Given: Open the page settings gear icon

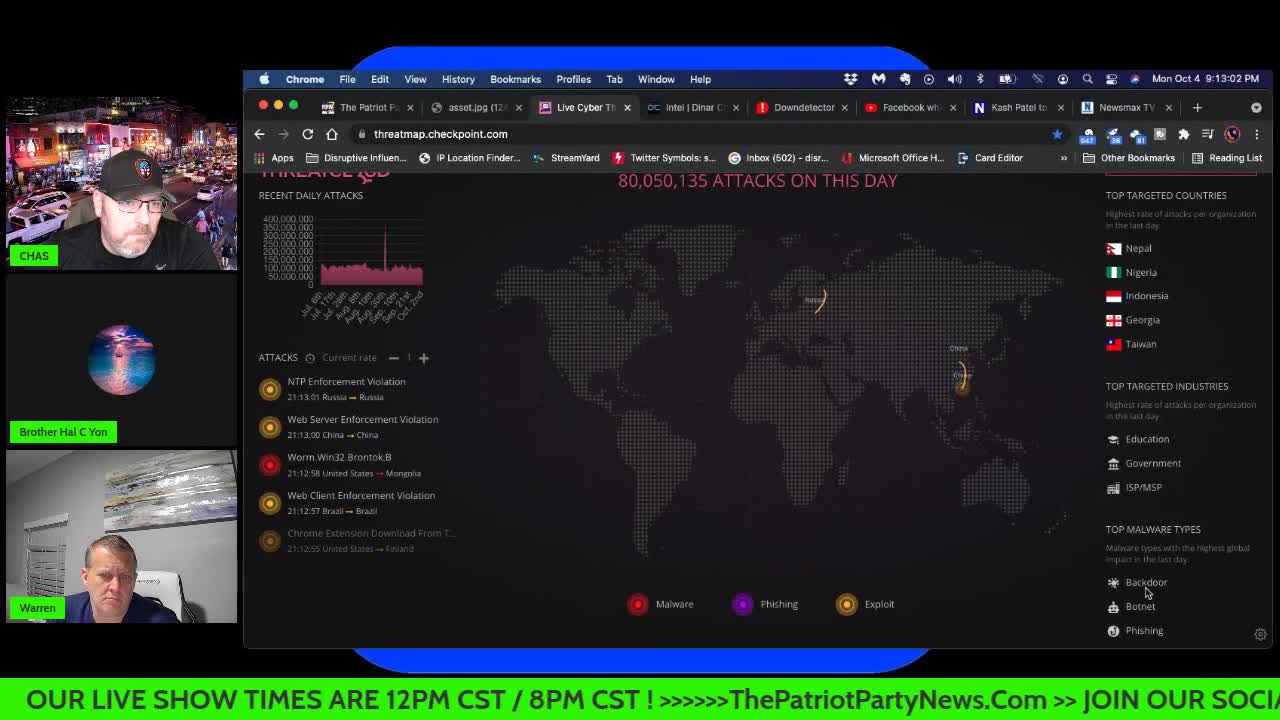Looking at the screenshot, I should point(1260,634).
